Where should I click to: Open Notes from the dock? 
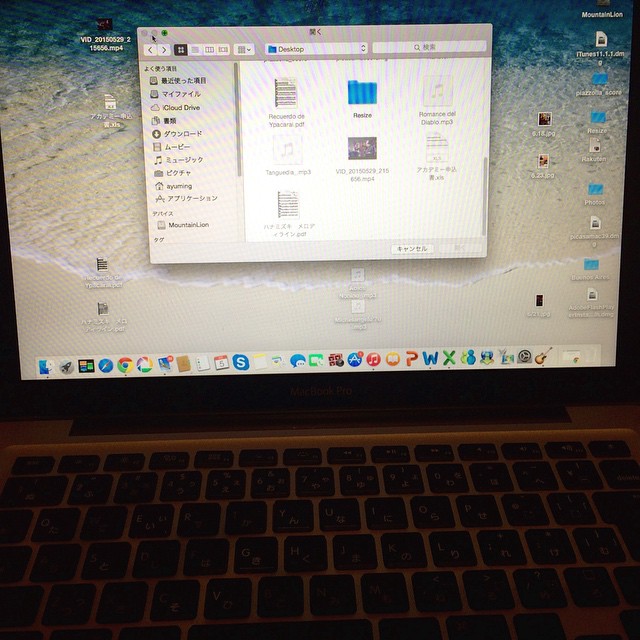260,362
